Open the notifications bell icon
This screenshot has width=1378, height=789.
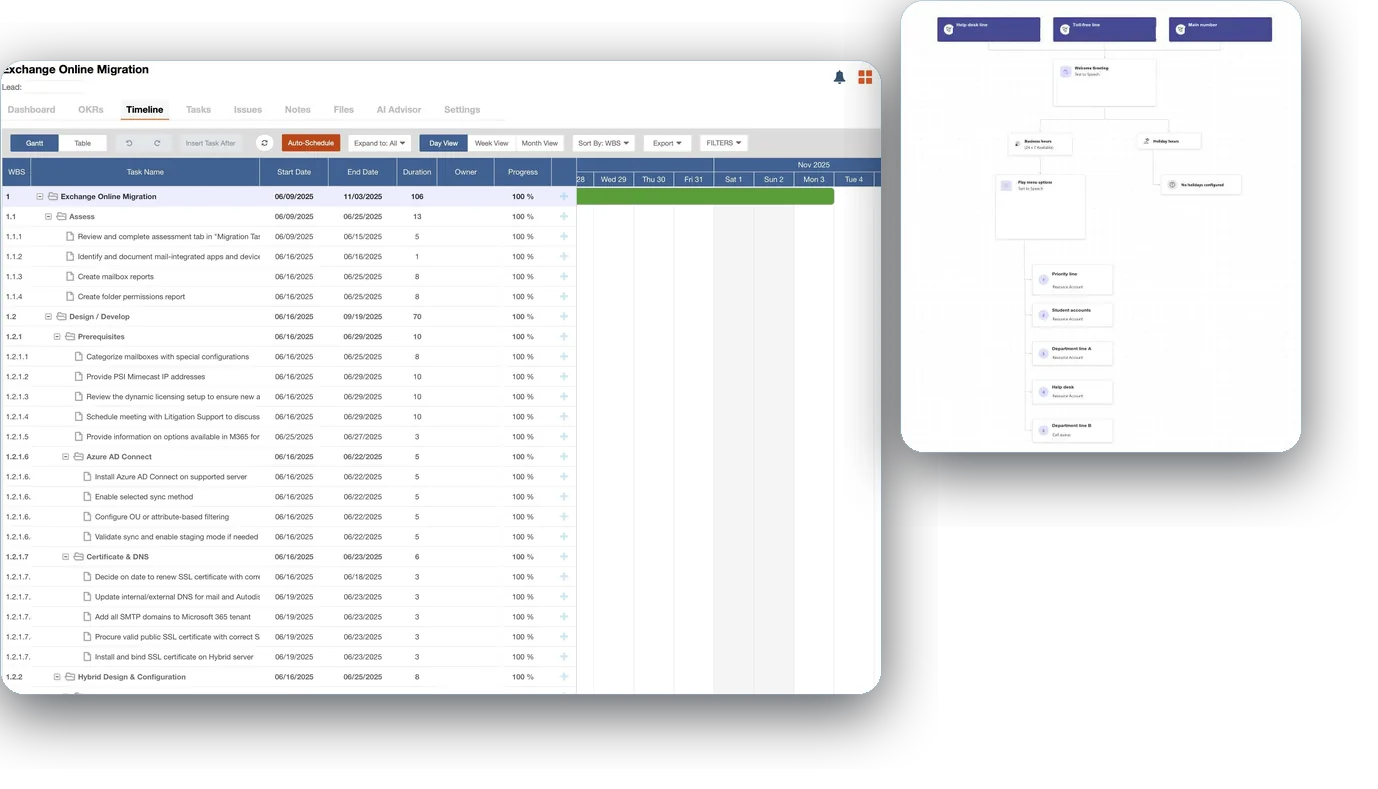[x=839, y=77]
